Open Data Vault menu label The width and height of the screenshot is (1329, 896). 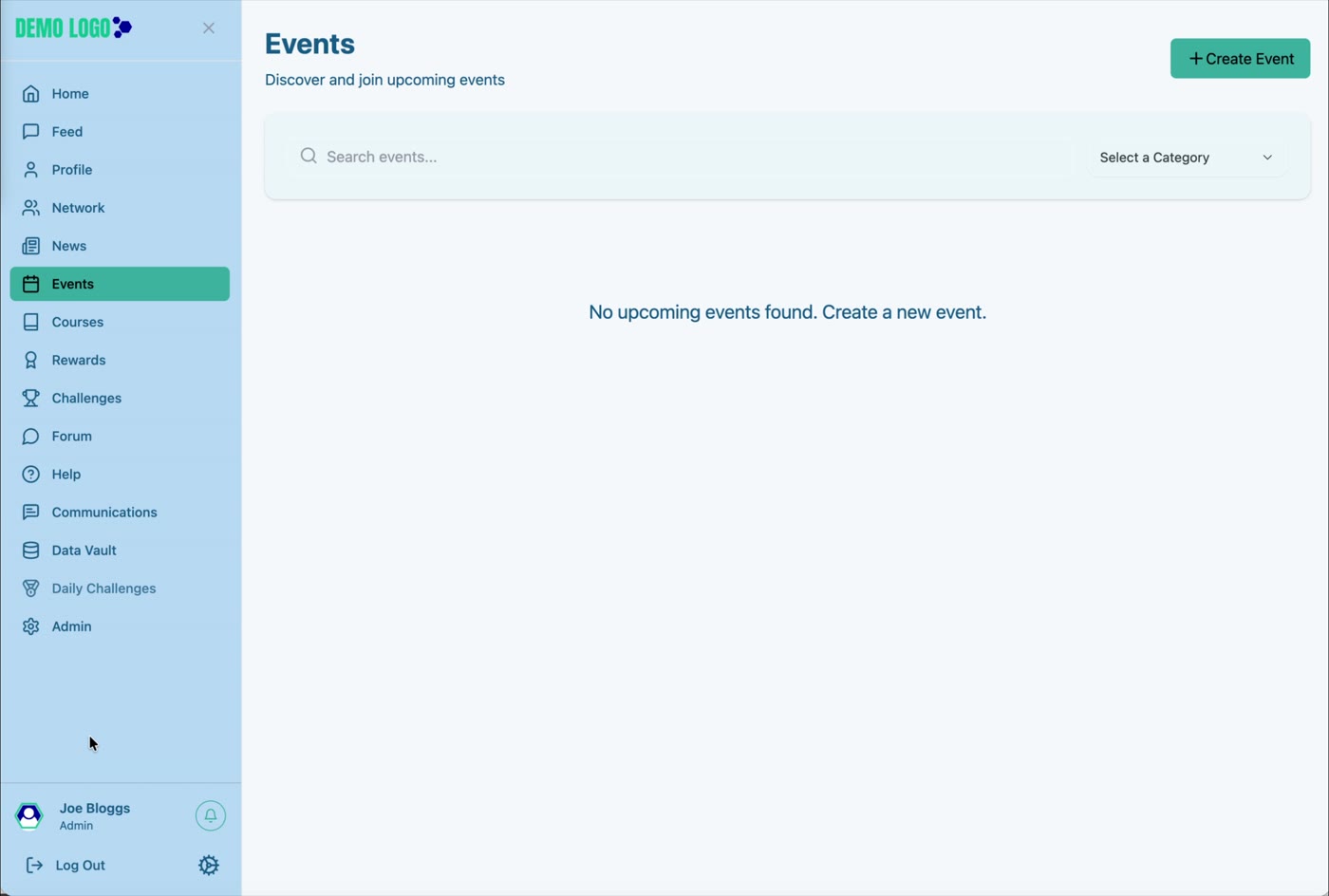84,550
